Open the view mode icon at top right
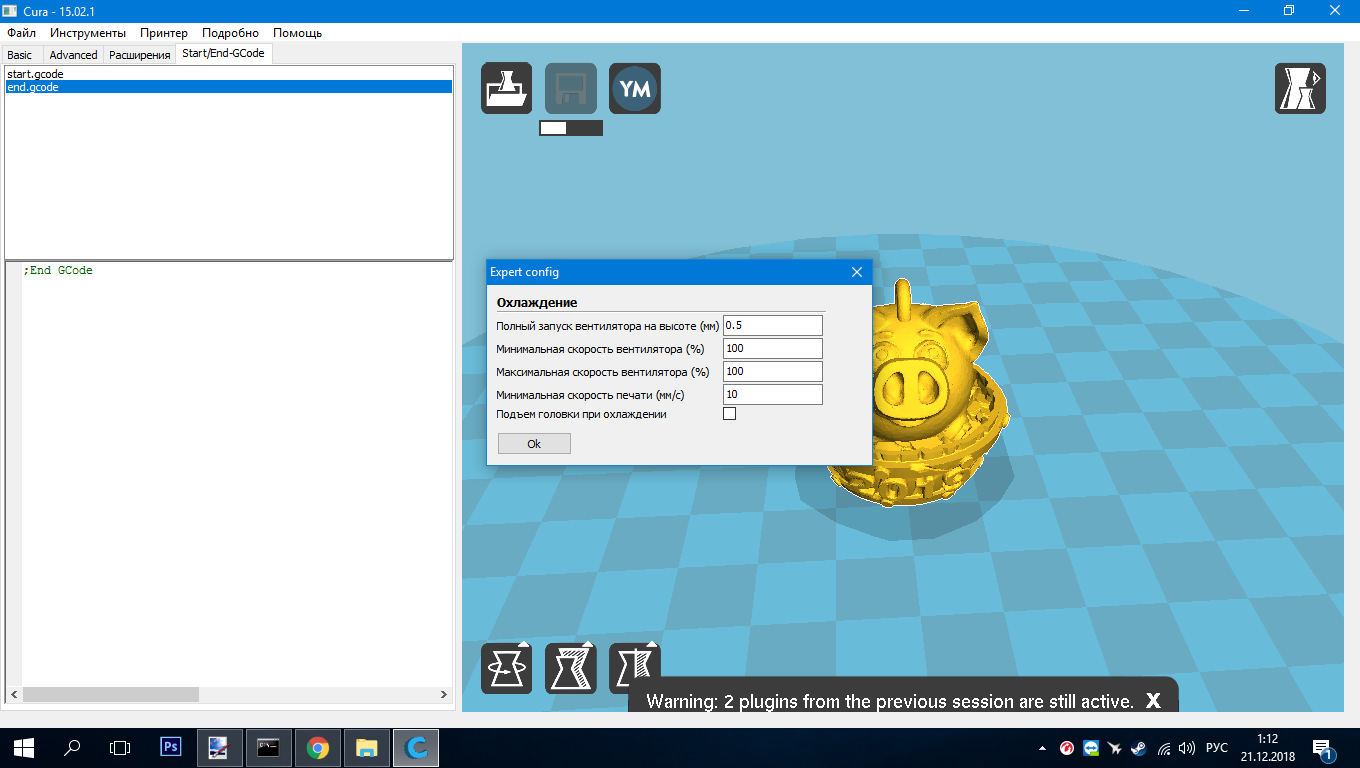 click(x=1300, y=88)
